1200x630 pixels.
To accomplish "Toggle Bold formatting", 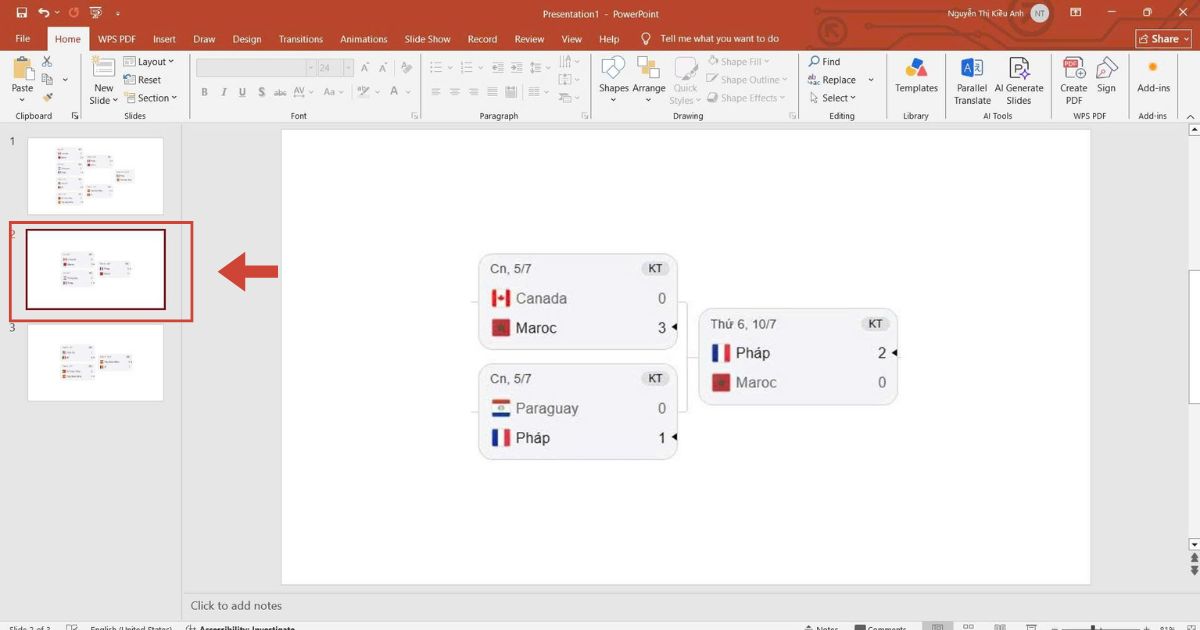I will click(x=204, y=92).
